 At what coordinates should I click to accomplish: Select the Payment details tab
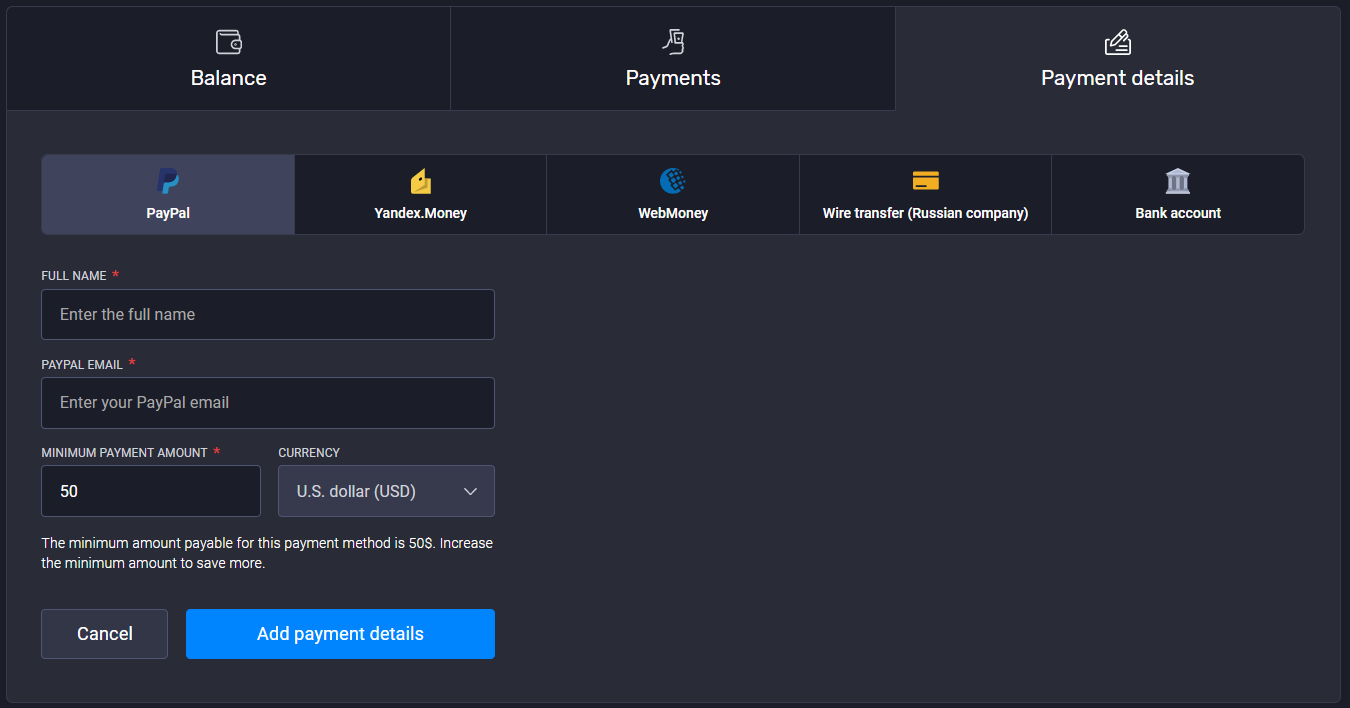[x=1118, y=59]
